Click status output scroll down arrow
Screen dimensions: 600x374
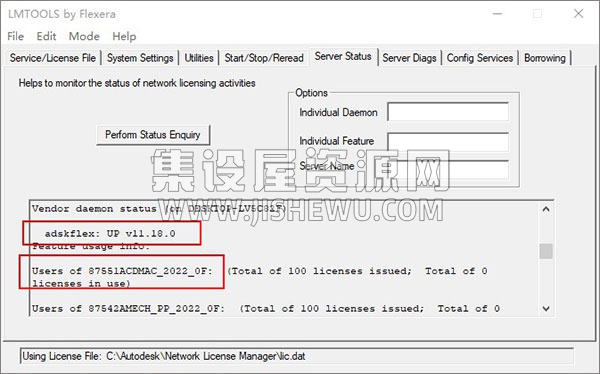pos(546,309)
